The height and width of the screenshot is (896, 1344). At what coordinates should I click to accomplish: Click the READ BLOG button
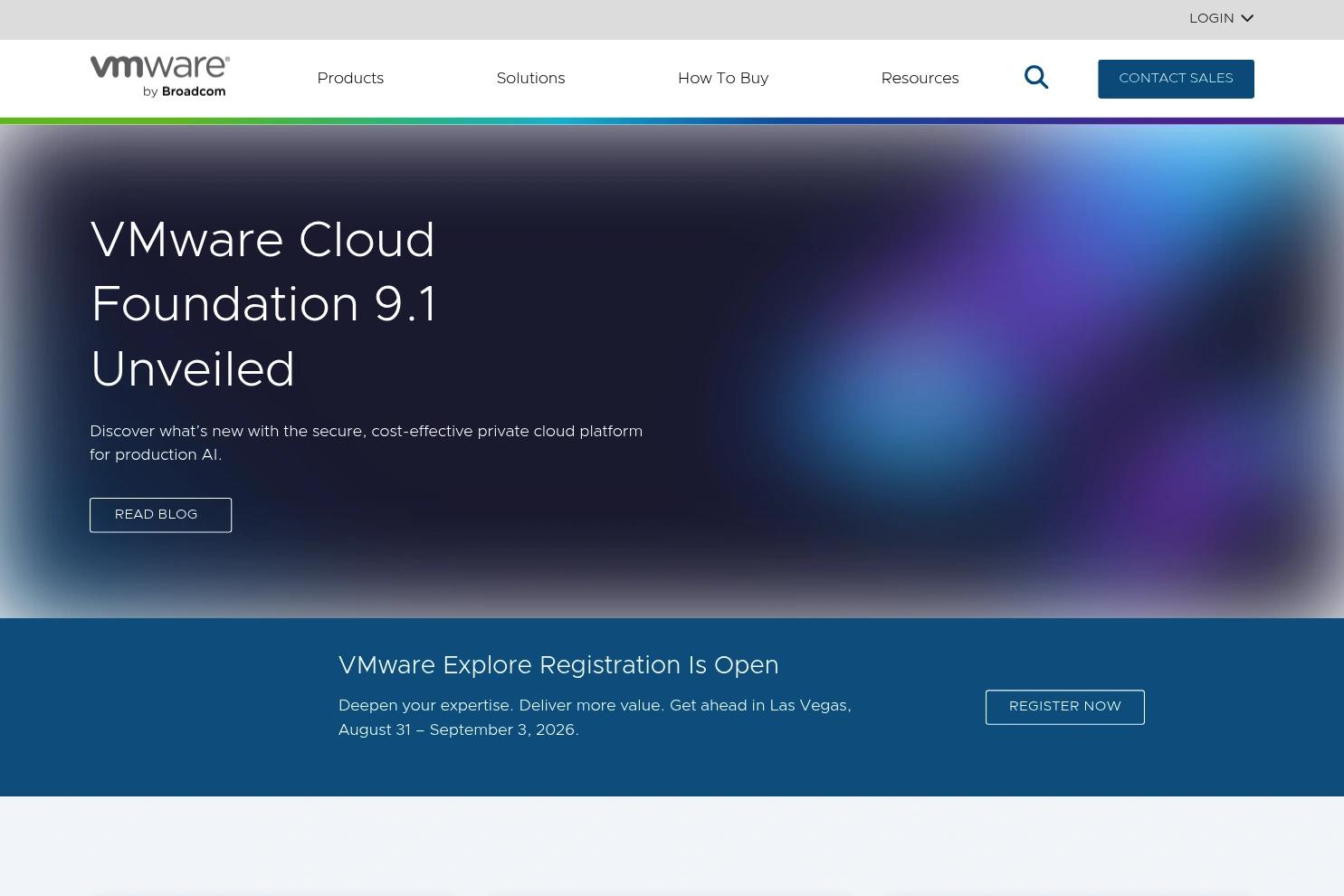point(160,515)
